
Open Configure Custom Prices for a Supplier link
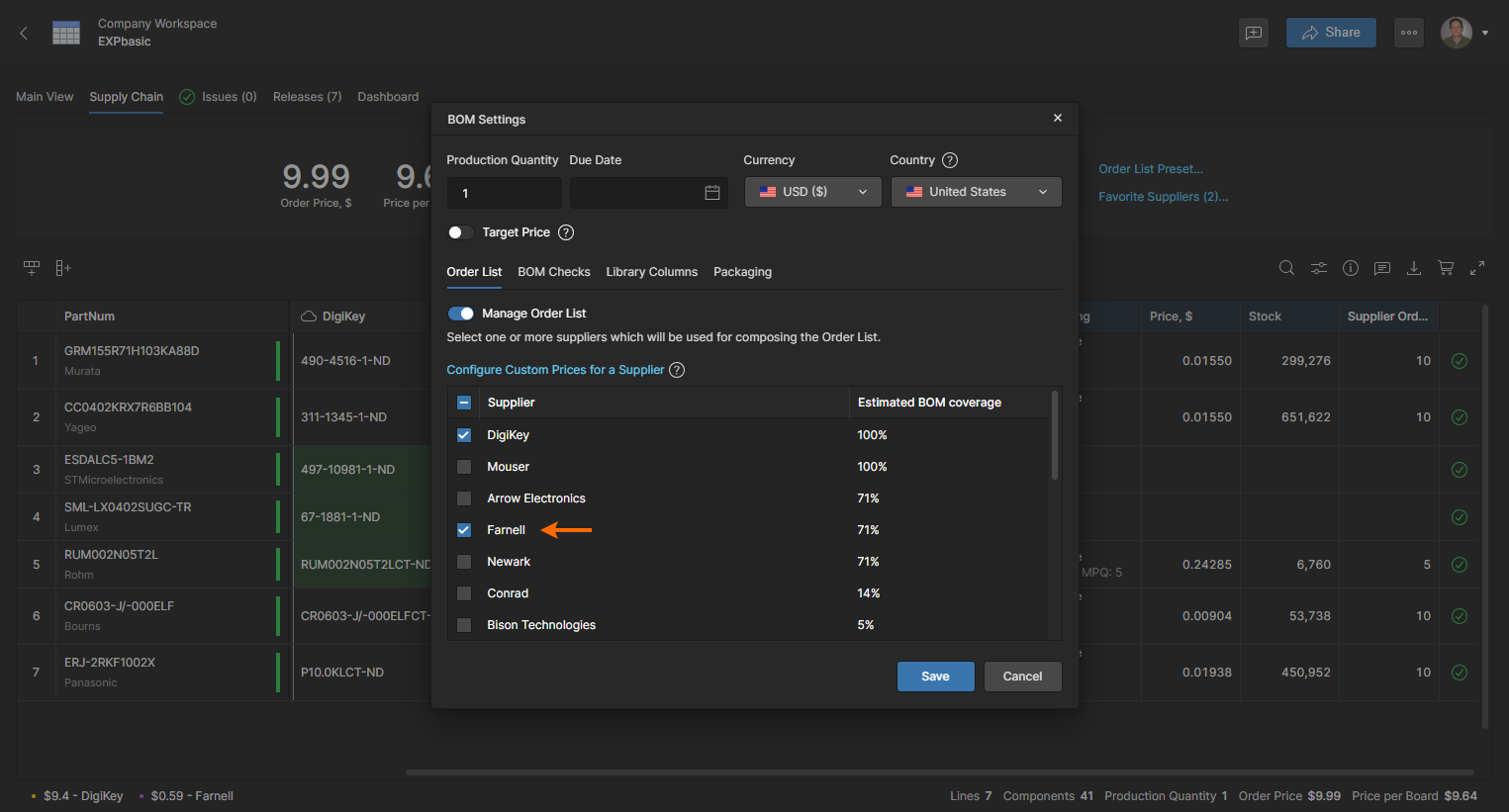coord(555,370)
